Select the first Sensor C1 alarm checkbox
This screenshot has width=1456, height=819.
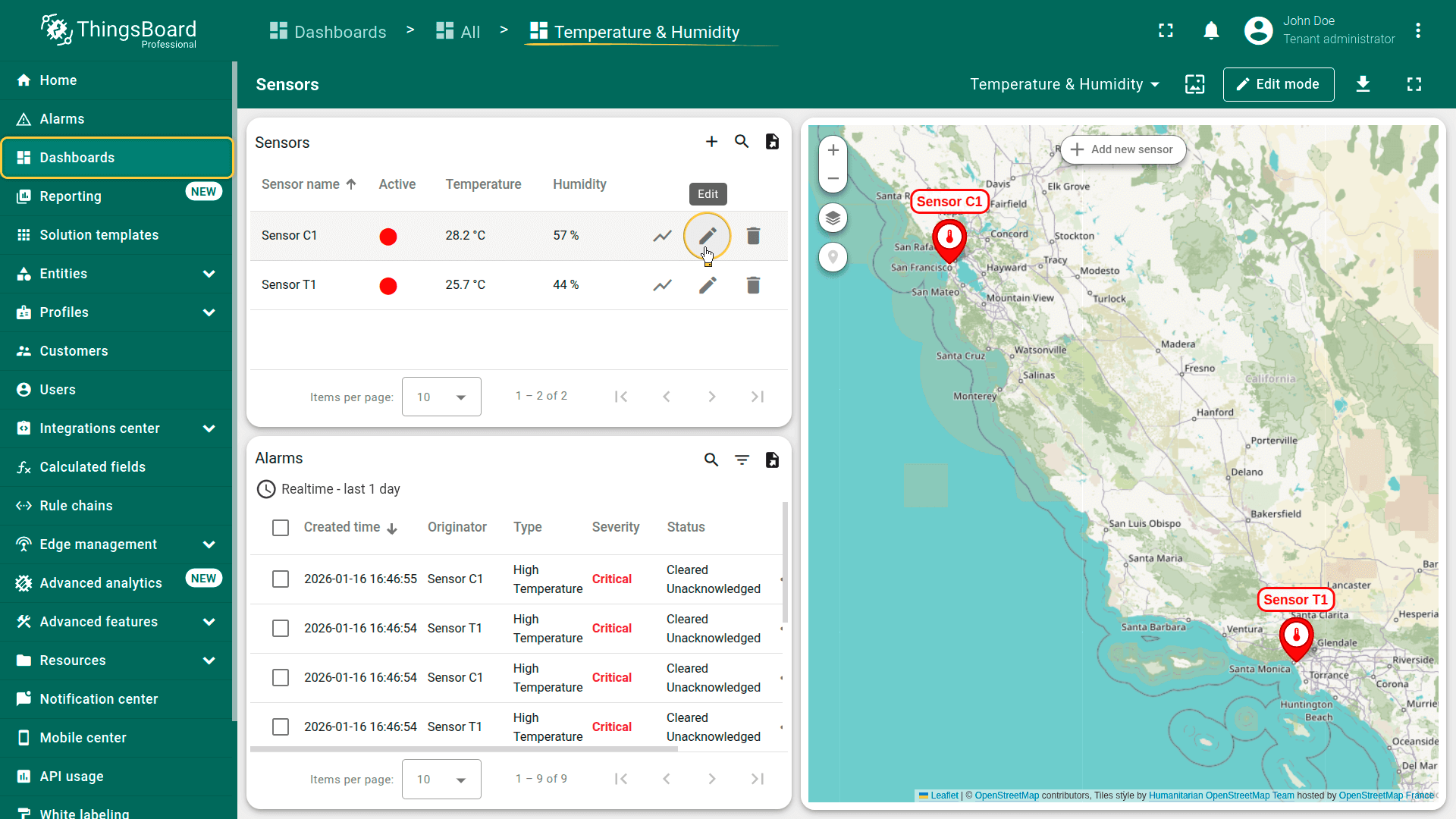281,579
